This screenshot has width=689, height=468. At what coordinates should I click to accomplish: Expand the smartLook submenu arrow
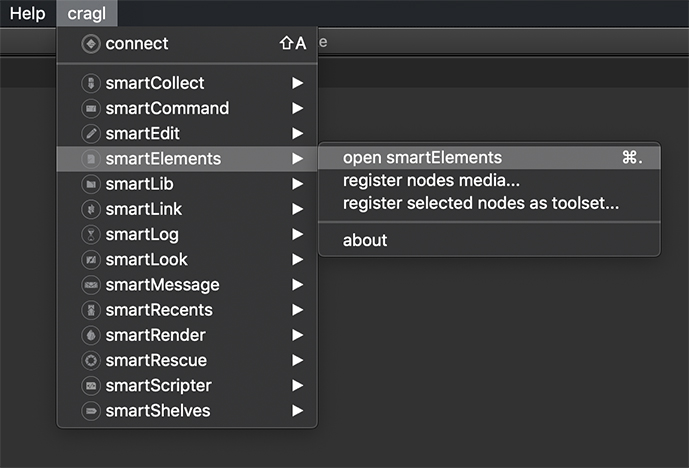(x=297, y=259)
